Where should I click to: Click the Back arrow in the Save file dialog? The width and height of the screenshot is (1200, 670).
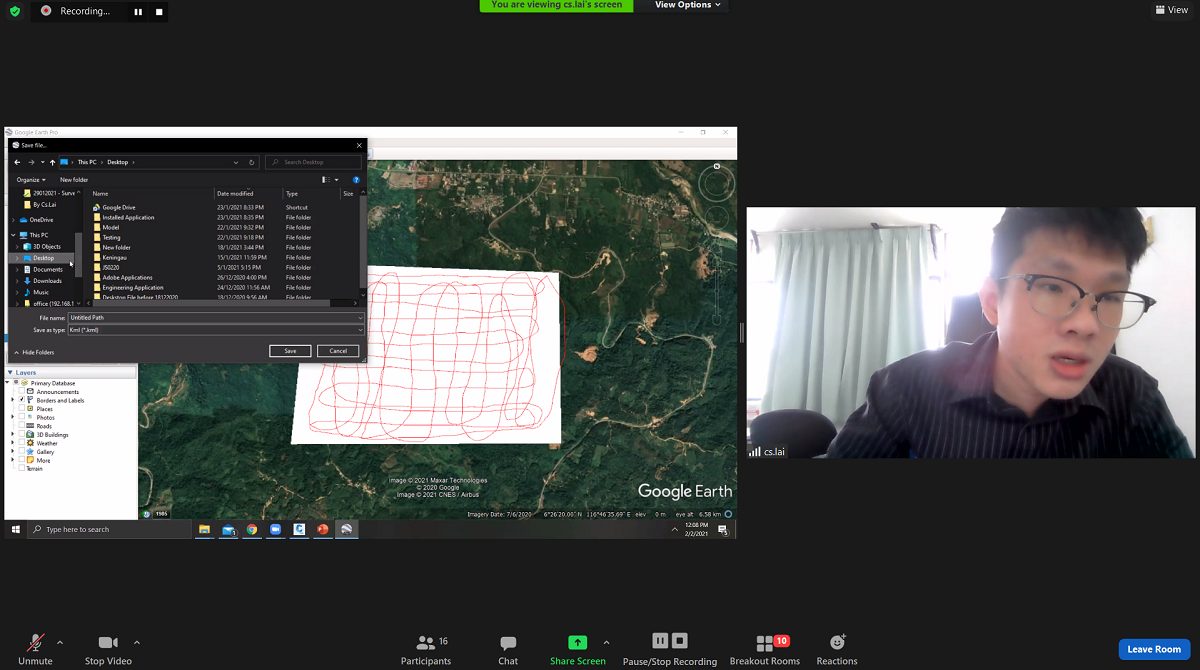coord(17,162)
